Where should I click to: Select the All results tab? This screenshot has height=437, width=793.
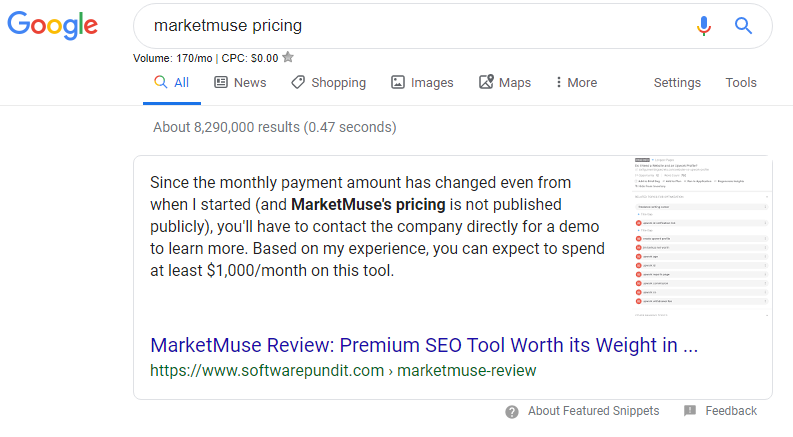[x=172, y=83]
